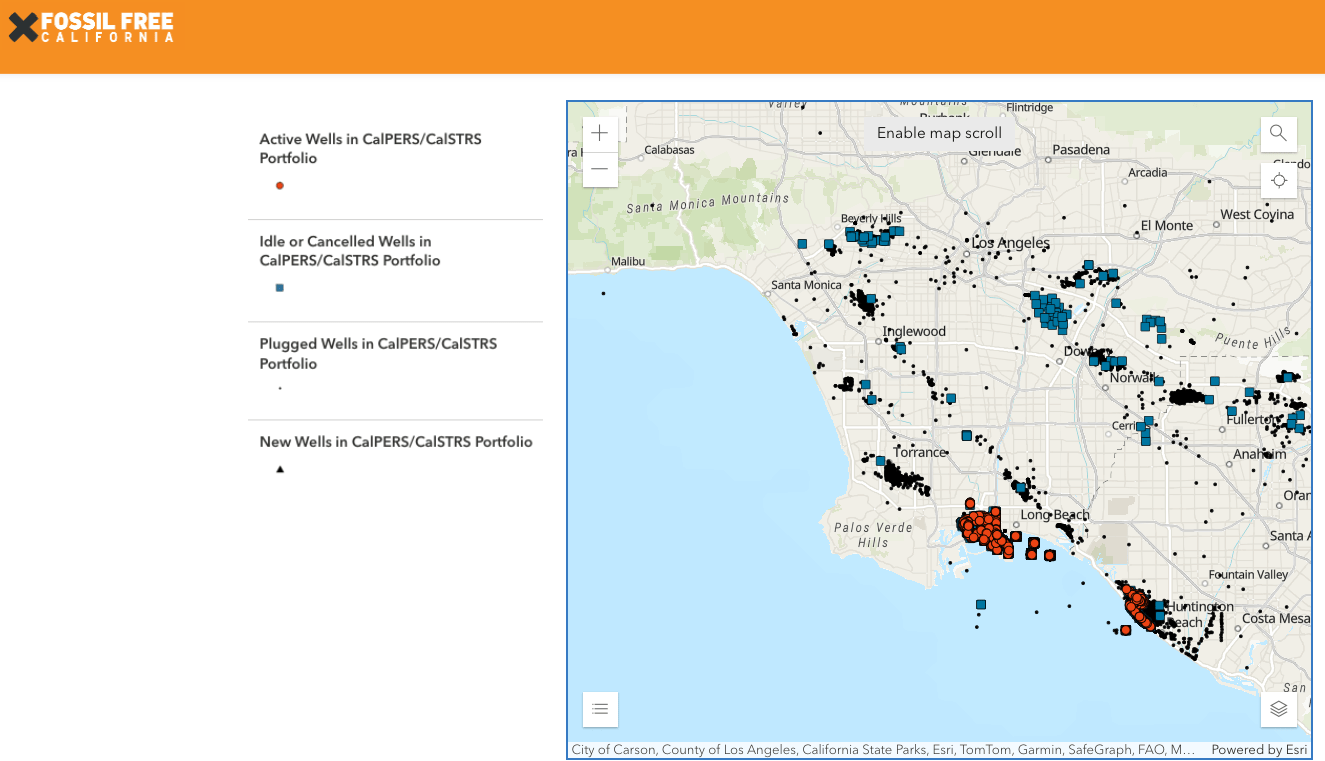Click Los Angeles label on map
Image resolution: width=1325 pixels, height=761 pixels.
1011,243
